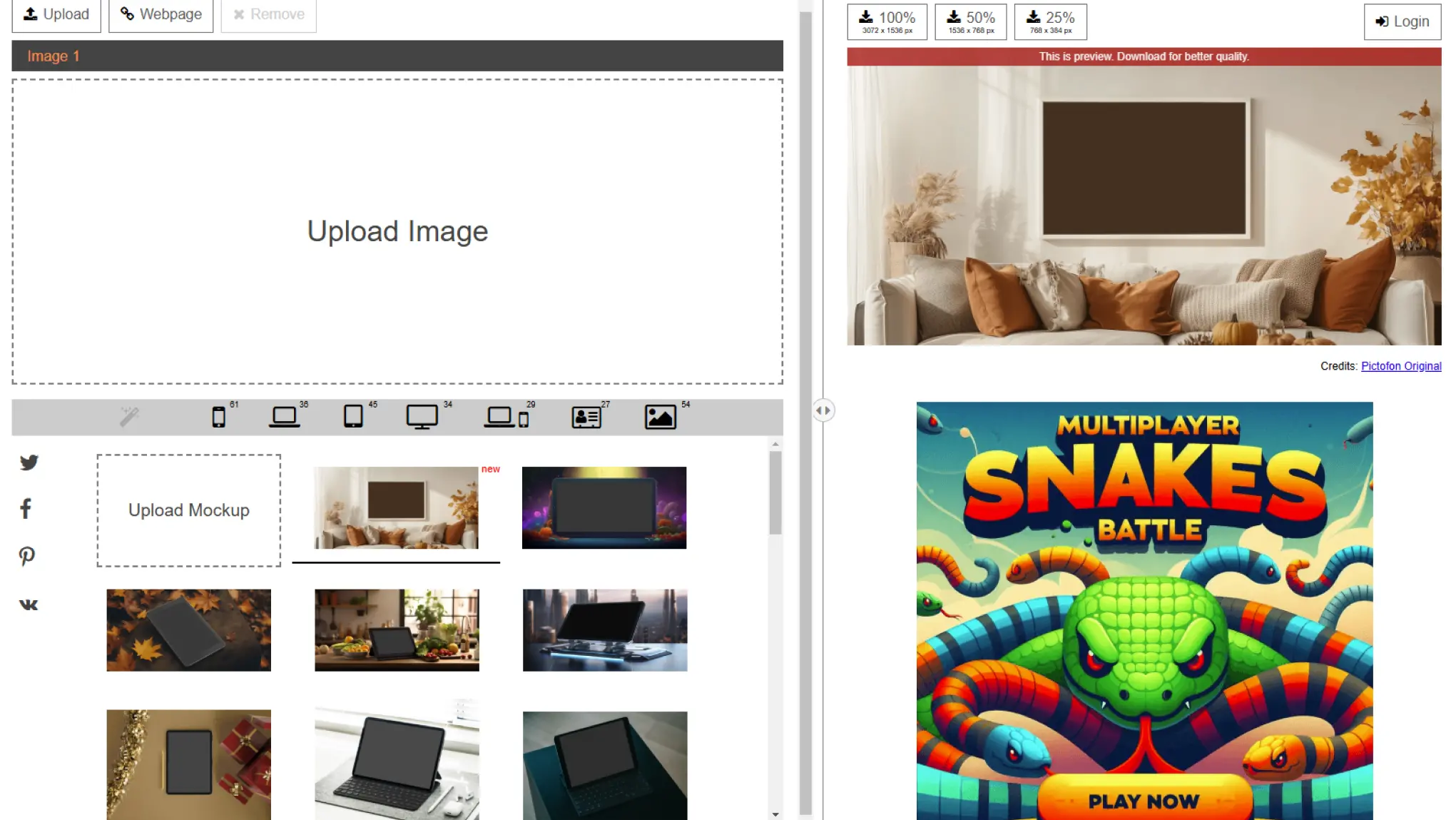This screenshot has width=1456, height=820.
Task: Select the laptop mockups category icon
Action: pos(284,417)
